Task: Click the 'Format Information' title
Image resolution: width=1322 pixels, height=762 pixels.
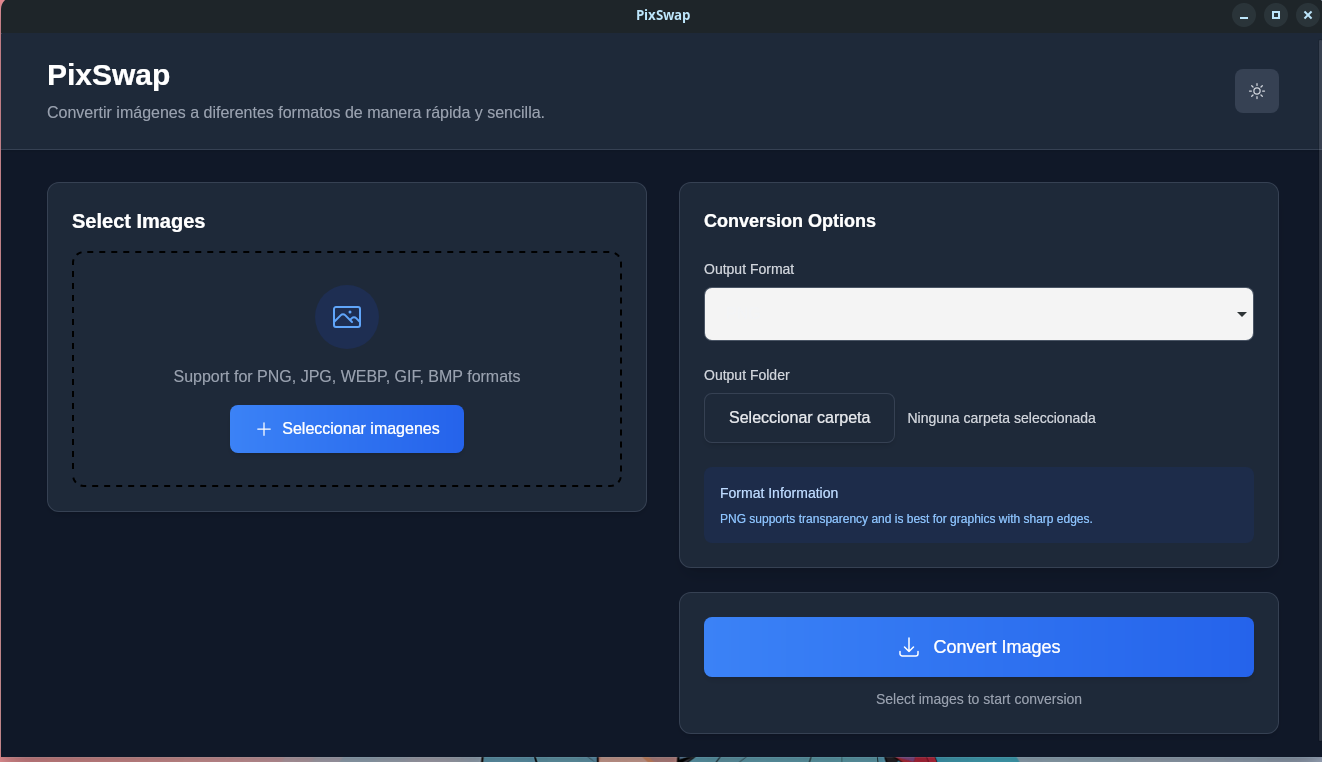Action: 779,493
